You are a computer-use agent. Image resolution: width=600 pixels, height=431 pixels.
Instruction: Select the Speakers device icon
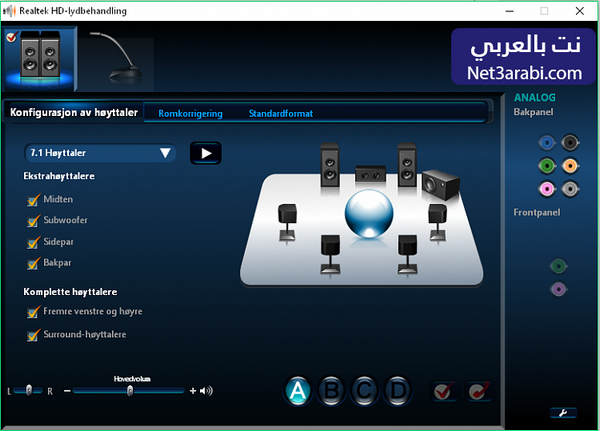40,57
